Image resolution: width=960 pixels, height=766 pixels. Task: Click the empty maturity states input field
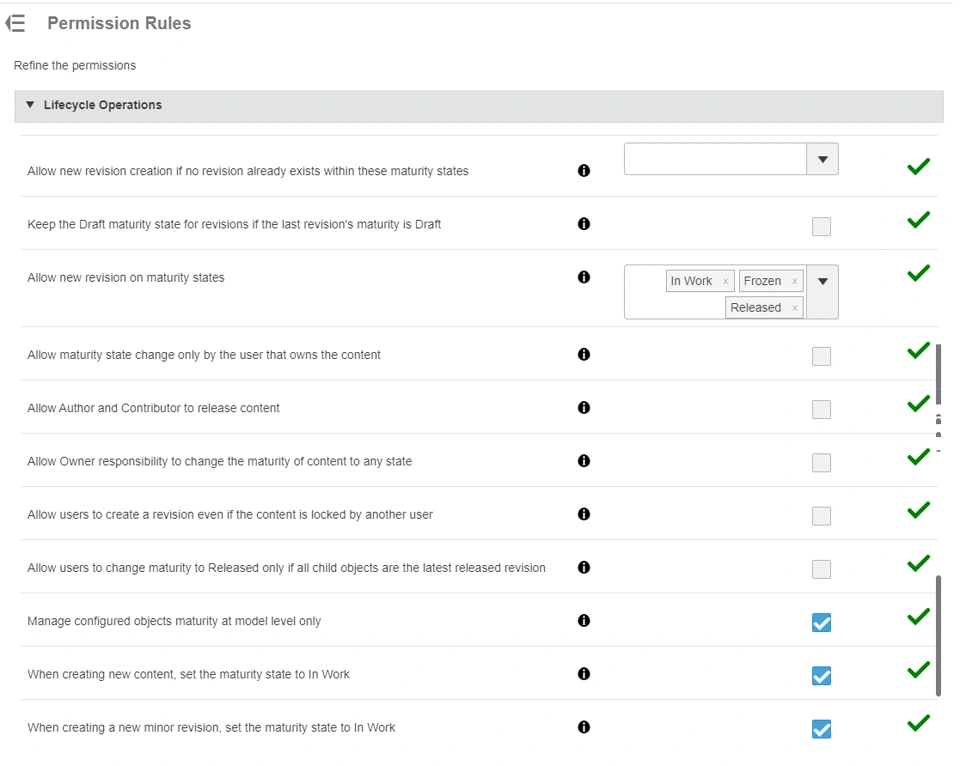point(715,159)
